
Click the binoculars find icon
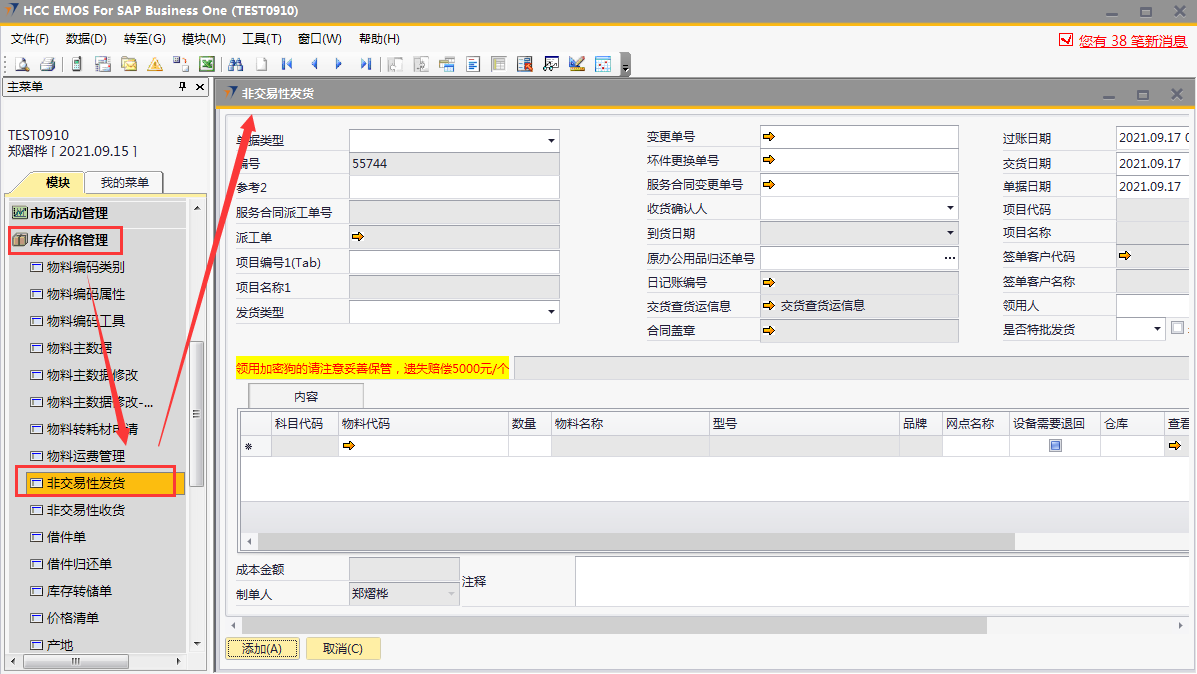[x=236, y=64]
